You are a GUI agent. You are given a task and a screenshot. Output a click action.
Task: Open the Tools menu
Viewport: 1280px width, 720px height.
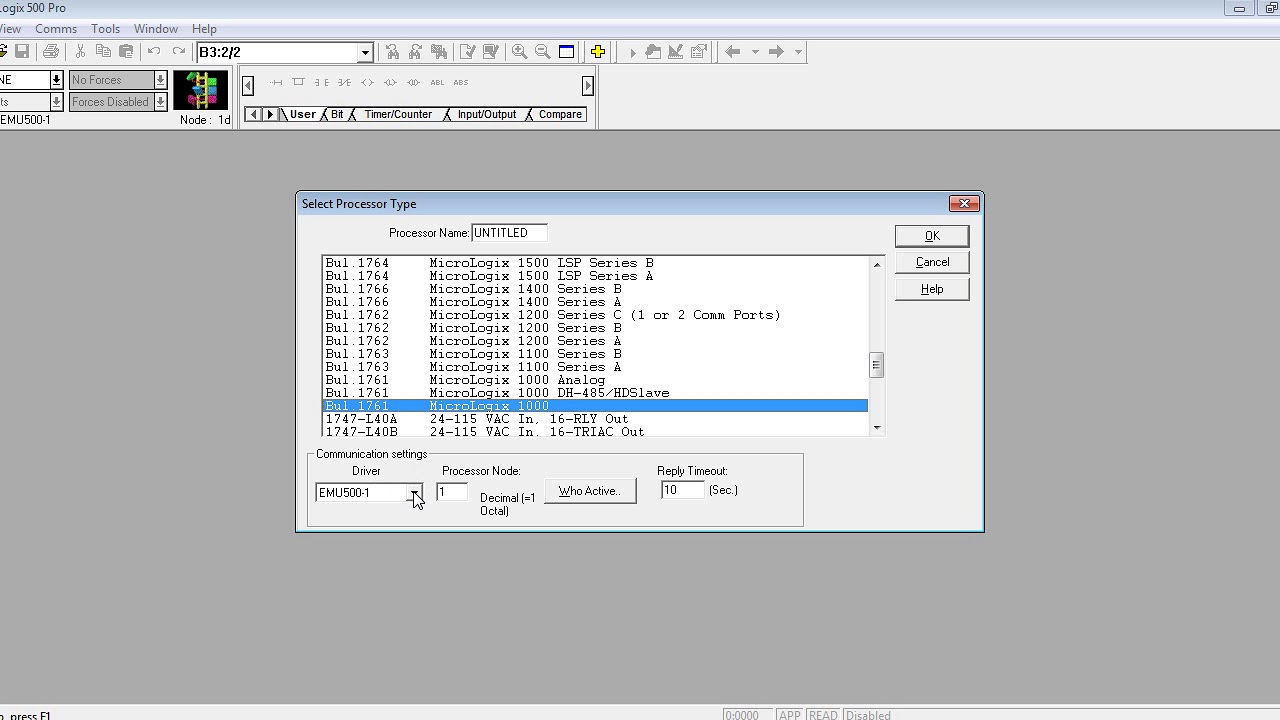click(105, 29)
